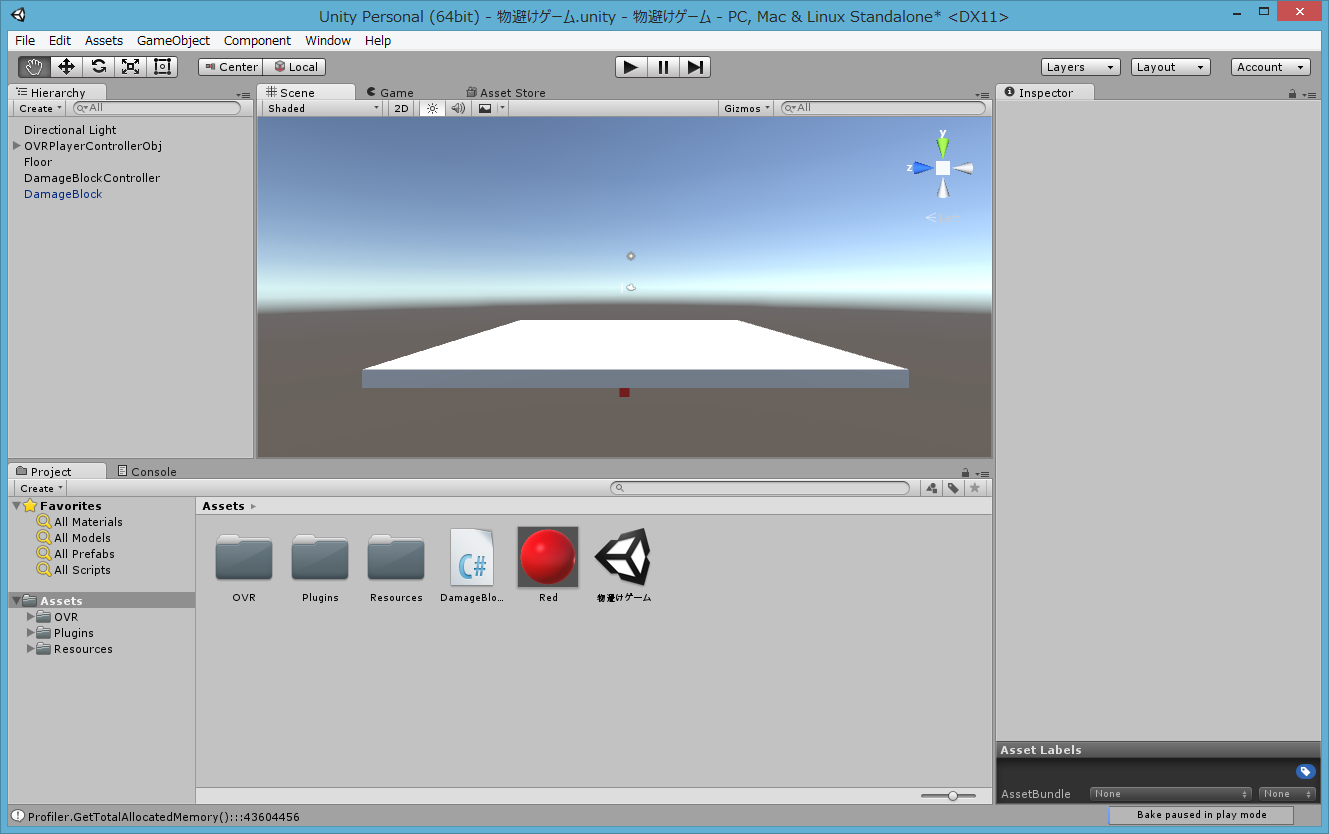Open Project panel Create dropdown
Viewport: 1329px width, 834px height.
point(41,488)
